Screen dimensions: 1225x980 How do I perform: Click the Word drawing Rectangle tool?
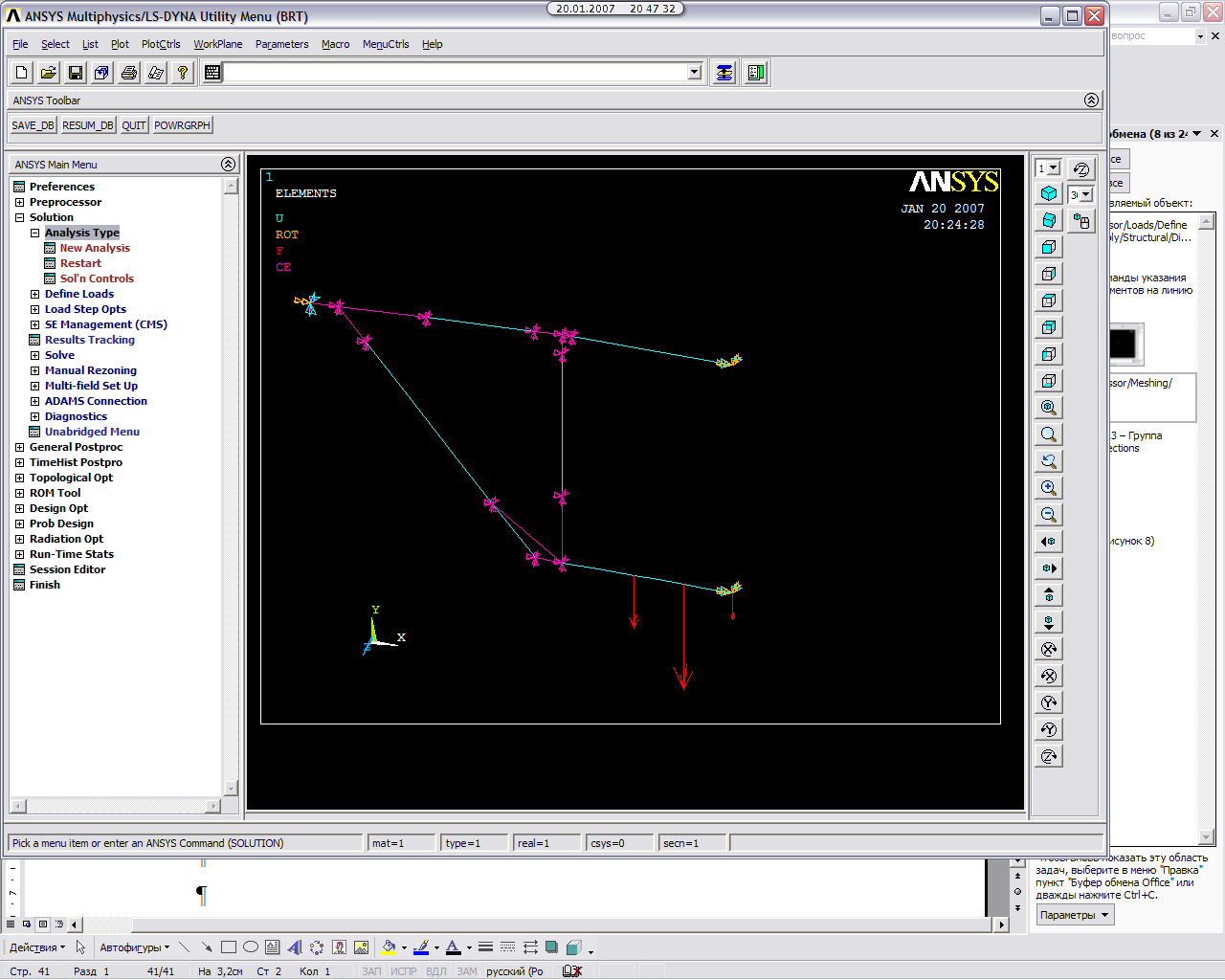coord(229,947)
